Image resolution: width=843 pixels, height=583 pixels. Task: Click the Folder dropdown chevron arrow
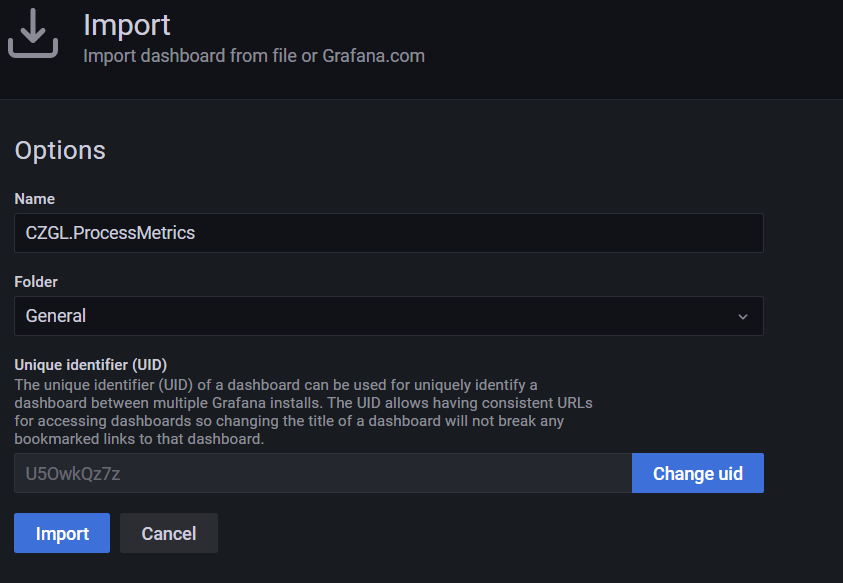(742, 317)
